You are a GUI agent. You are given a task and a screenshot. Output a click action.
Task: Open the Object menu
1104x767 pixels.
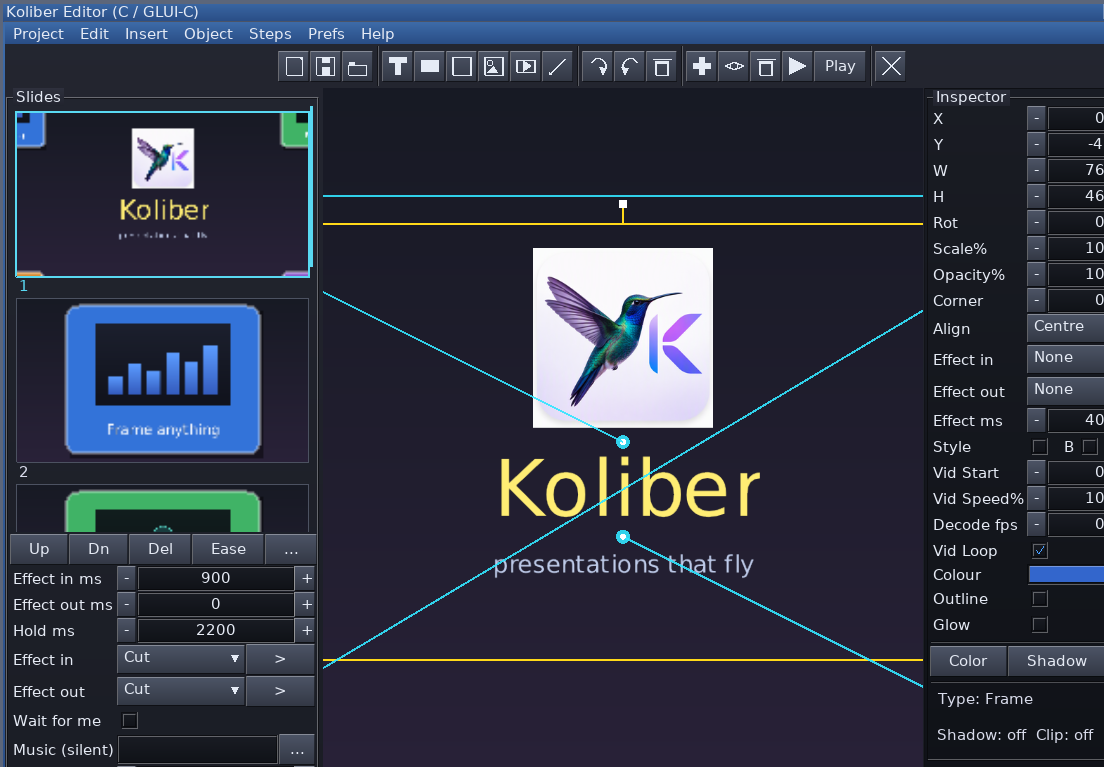208,34
